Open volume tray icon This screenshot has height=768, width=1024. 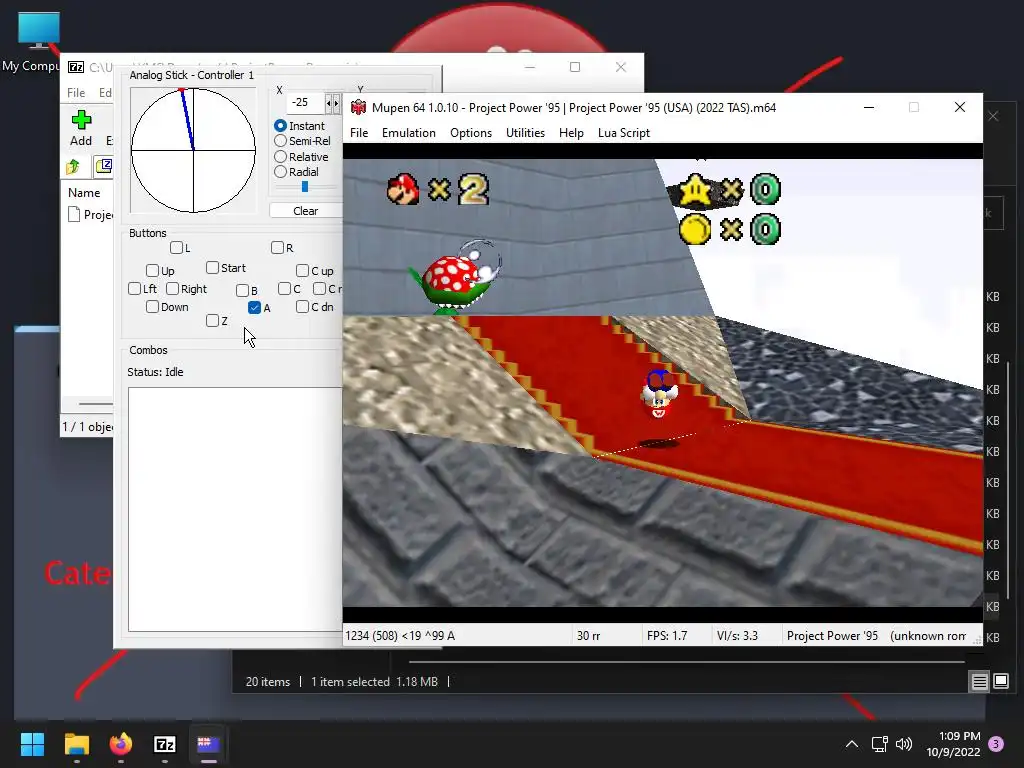[x=904, y=744]
